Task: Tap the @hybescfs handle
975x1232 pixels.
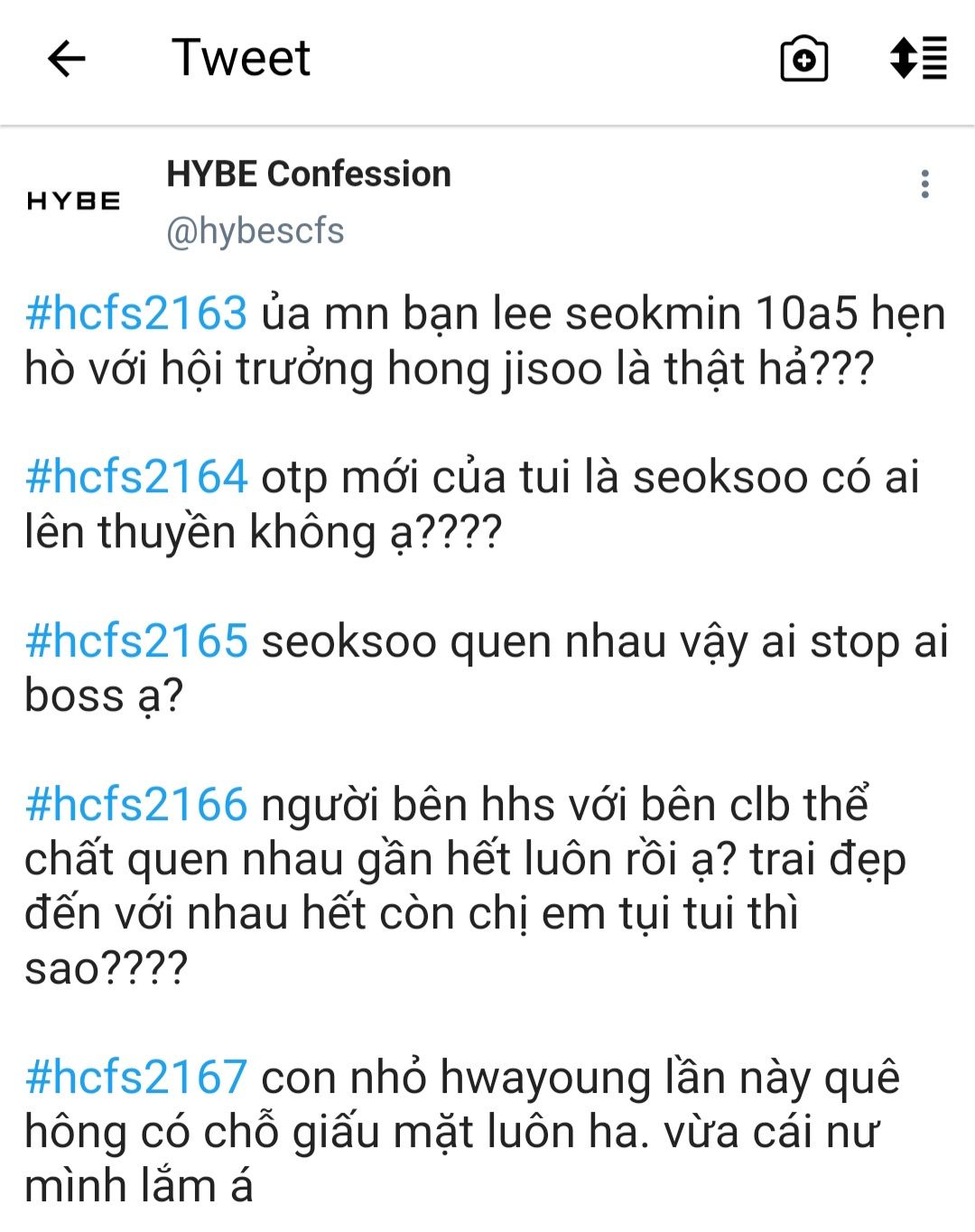Action: 255,231
